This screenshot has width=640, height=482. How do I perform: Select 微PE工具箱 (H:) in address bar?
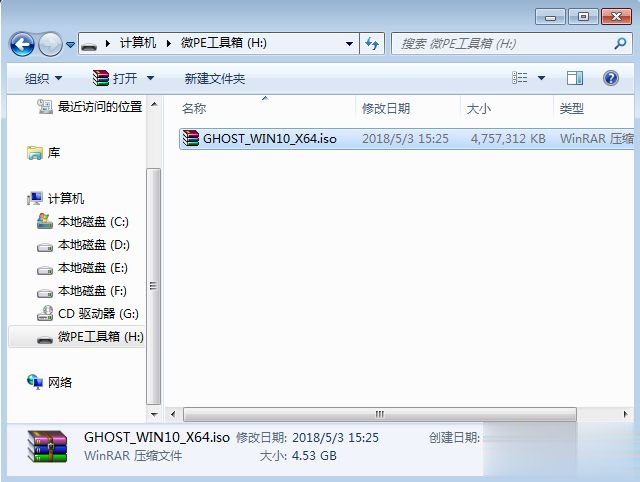[x=224, y=43]
